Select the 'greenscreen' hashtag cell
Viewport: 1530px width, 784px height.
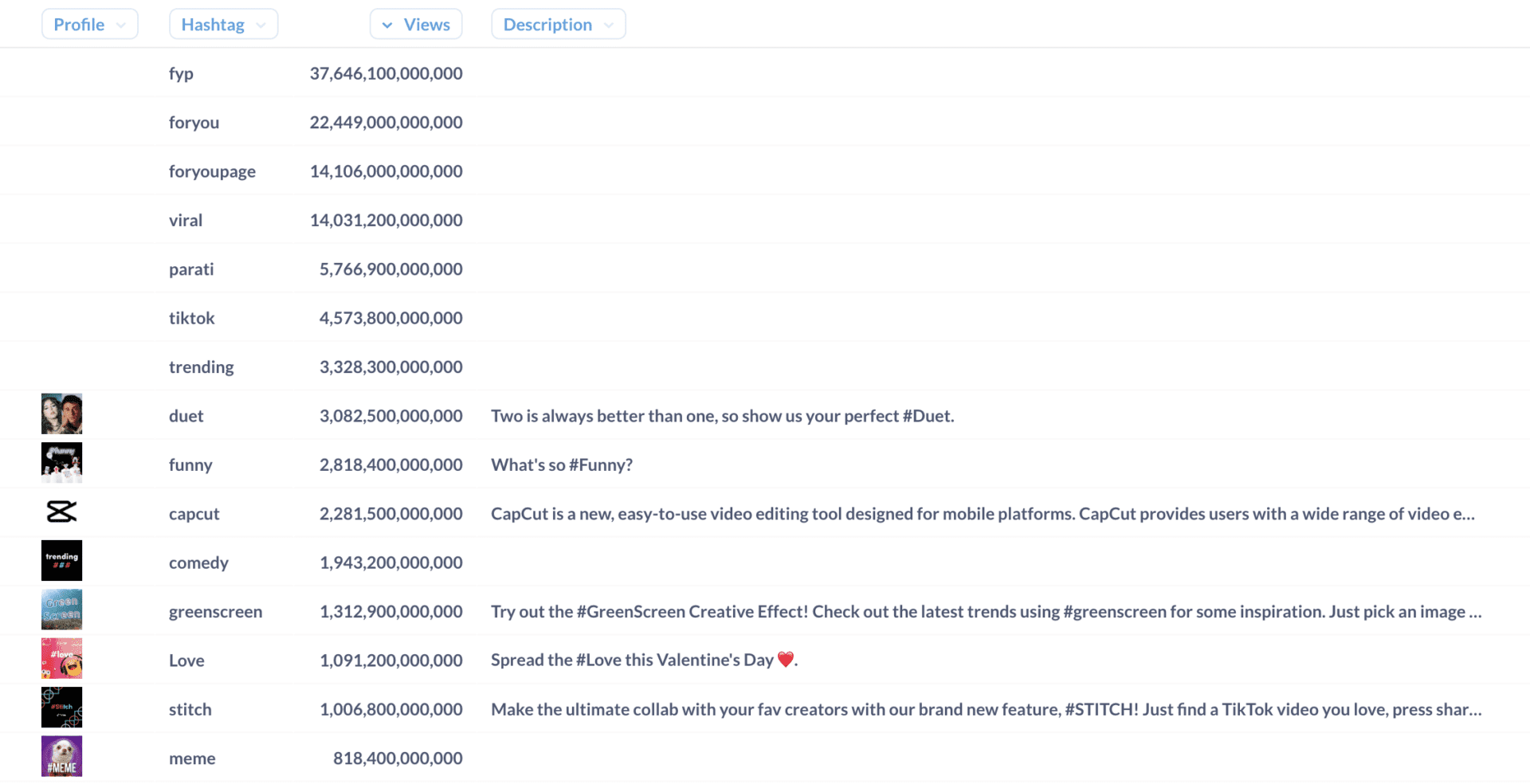[x=215, y=612]
